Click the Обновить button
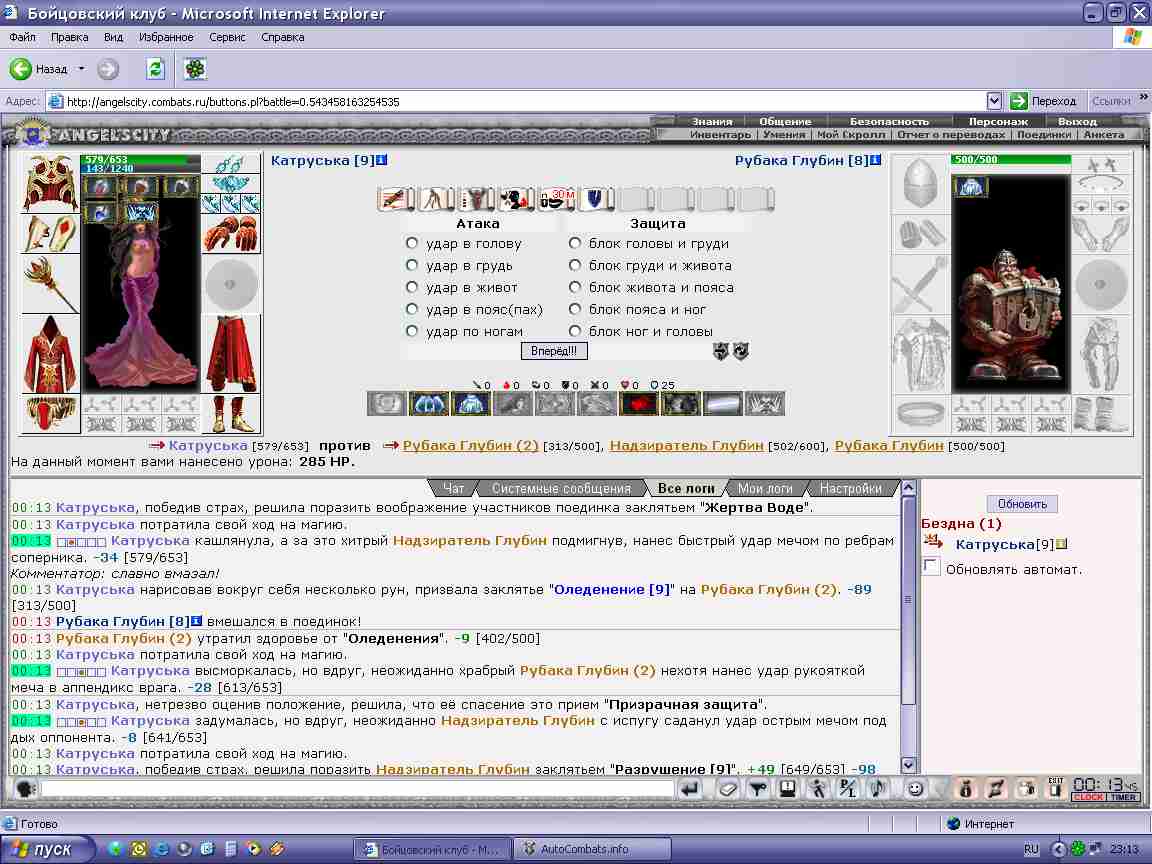The image size is (1152, 864). click(x=1022, y=504)
